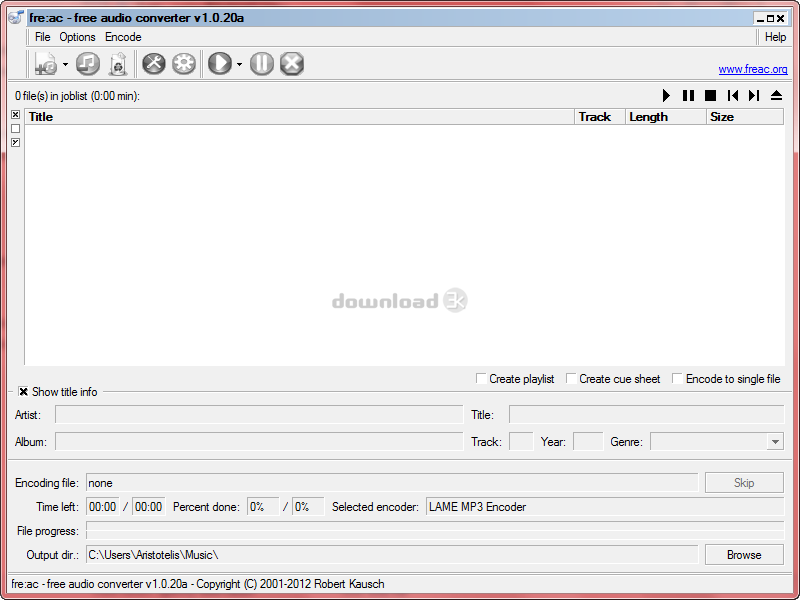Add audio files to the joblist

tap(46, 64)
